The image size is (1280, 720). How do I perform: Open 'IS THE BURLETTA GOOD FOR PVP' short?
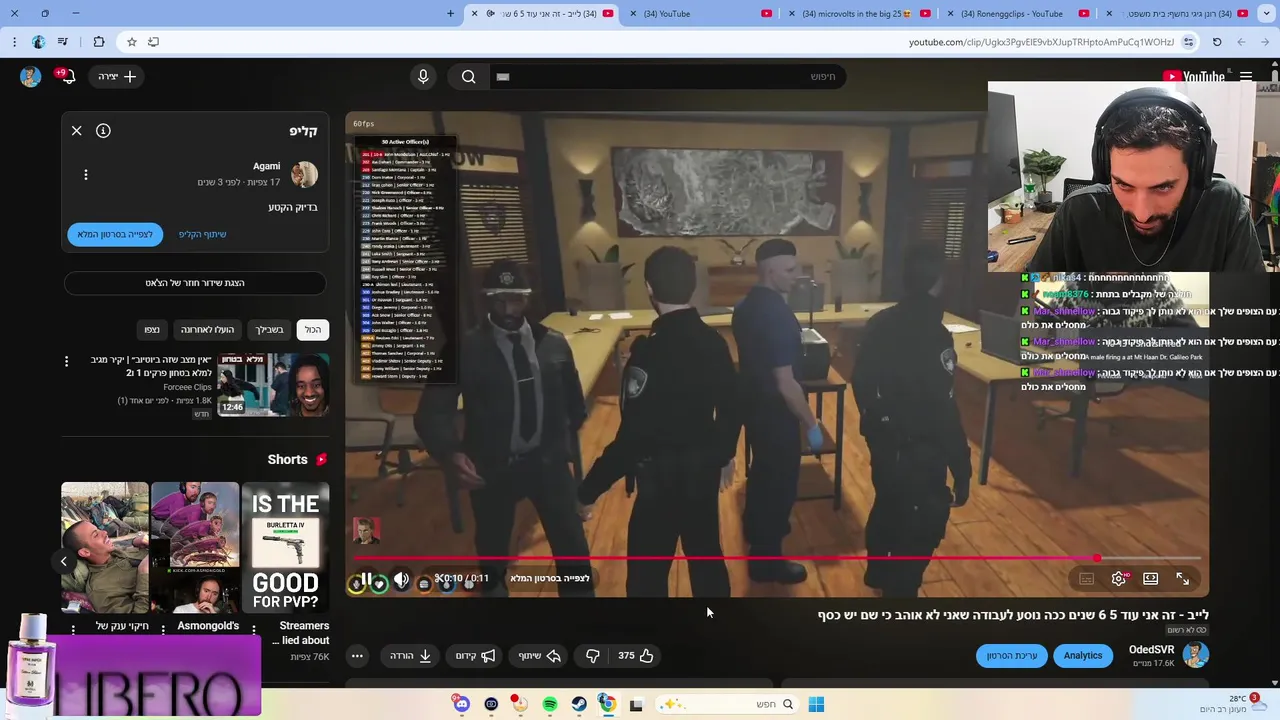coord(285,547)
